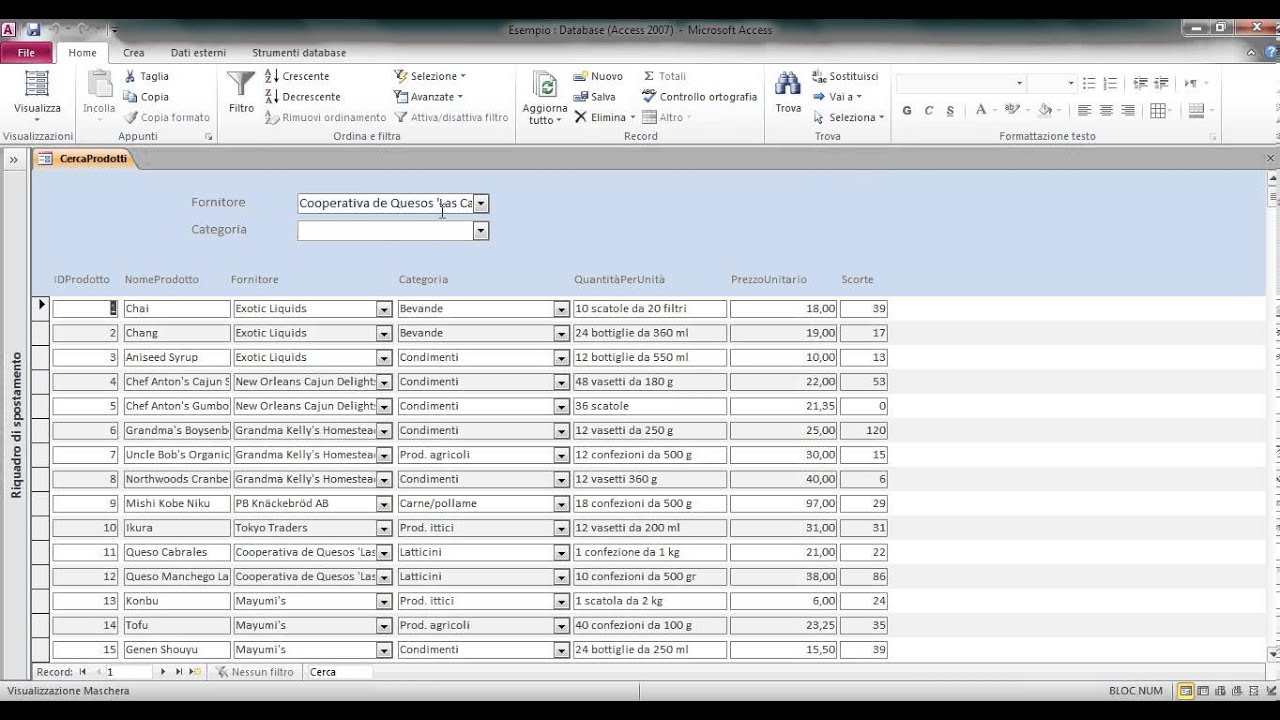The height and width of the screenshot is (720, 1280).
Task: Select the Home ribbon tab
Action: click(83, 53)
